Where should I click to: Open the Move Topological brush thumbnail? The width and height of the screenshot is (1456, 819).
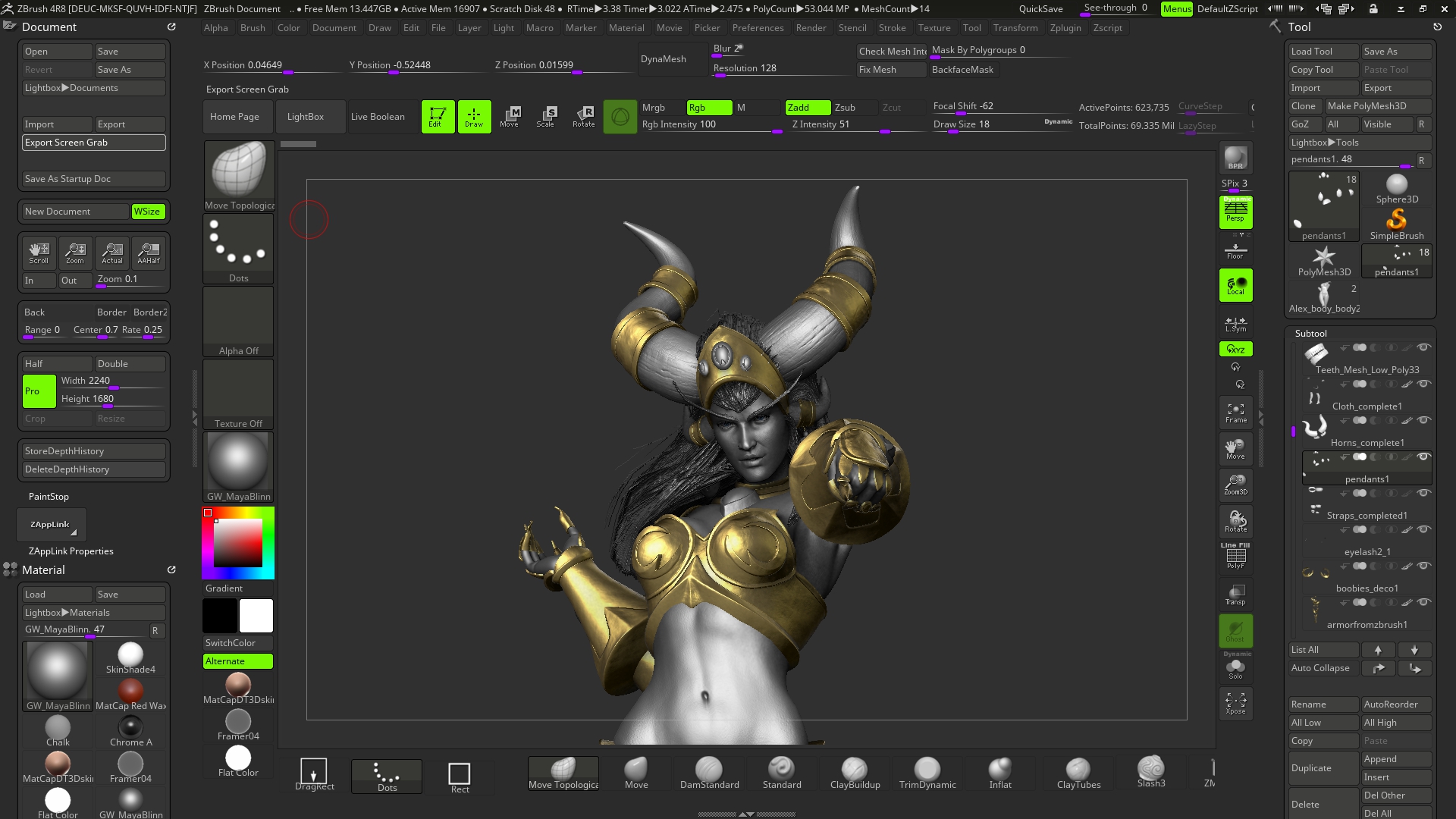coord(238,176)
